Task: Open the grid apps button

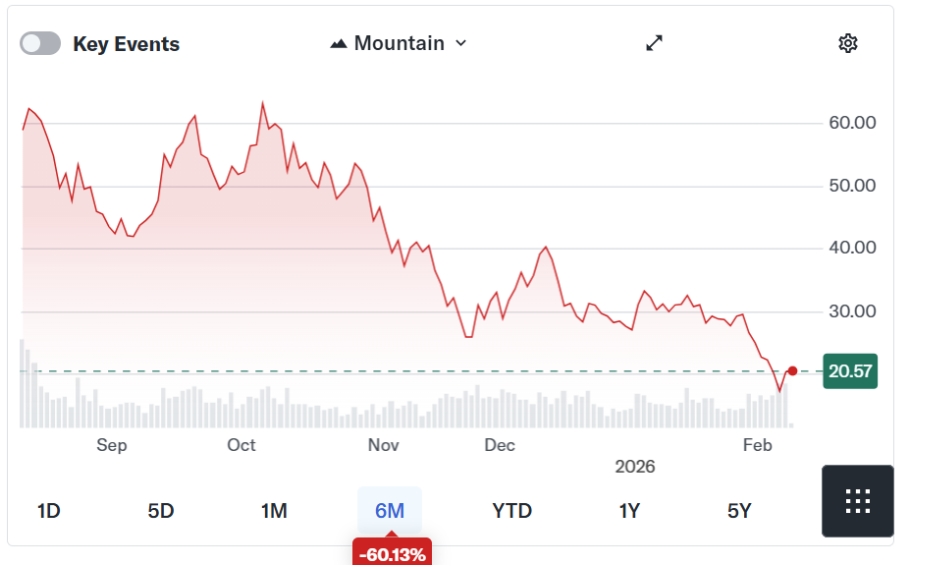Action: [x=857, y=501]
